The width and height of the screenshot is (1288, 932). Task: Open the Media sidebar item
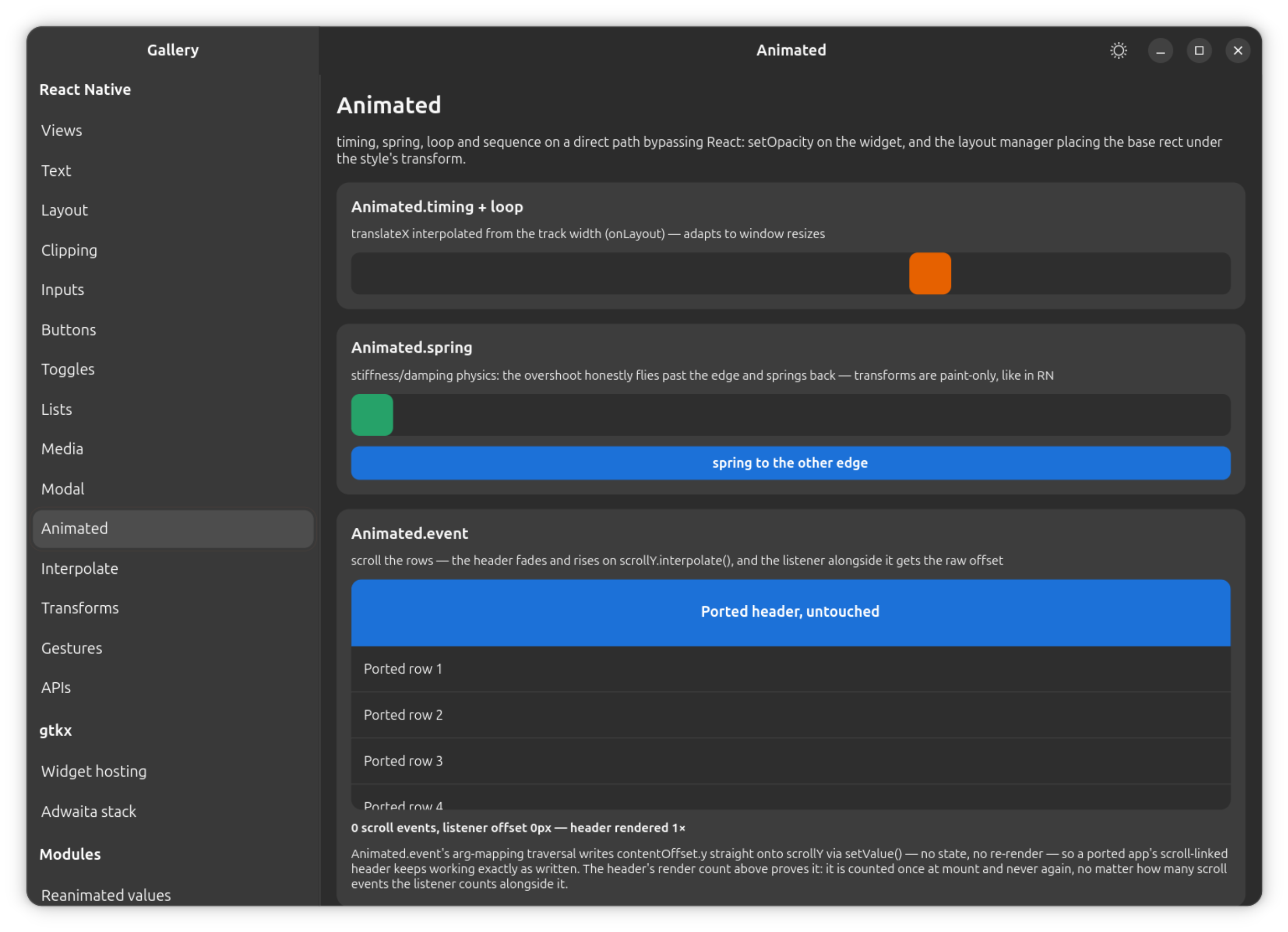point(173,449)
